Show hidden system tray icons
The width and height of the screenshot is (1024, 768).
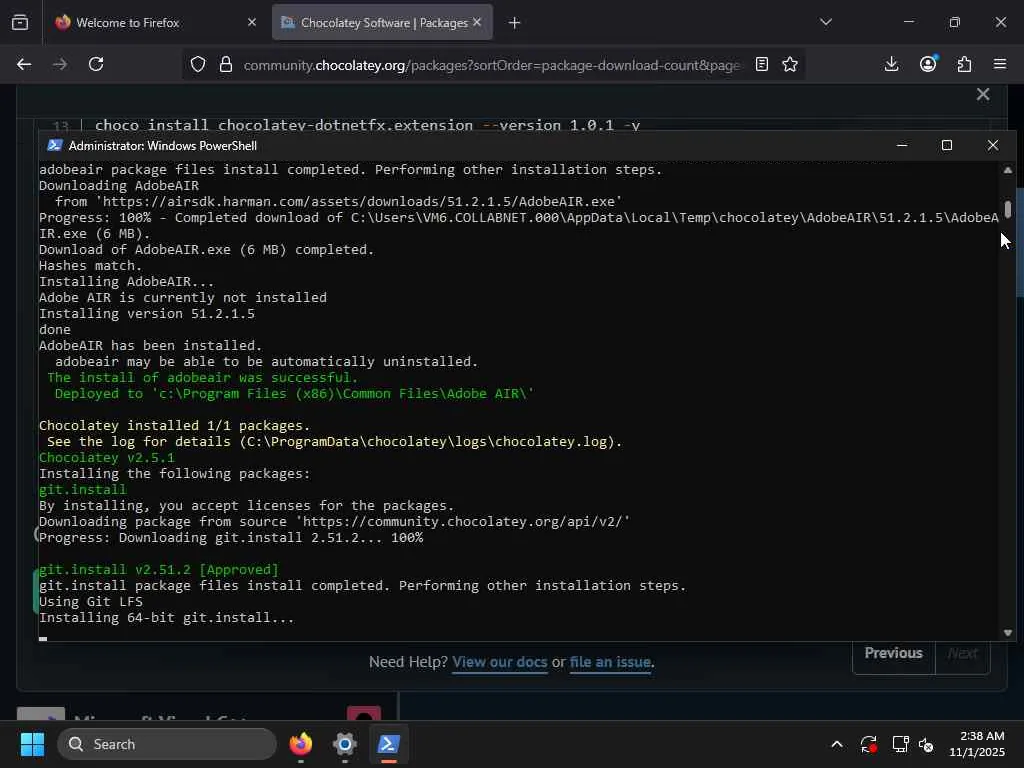tap(837, 744)
